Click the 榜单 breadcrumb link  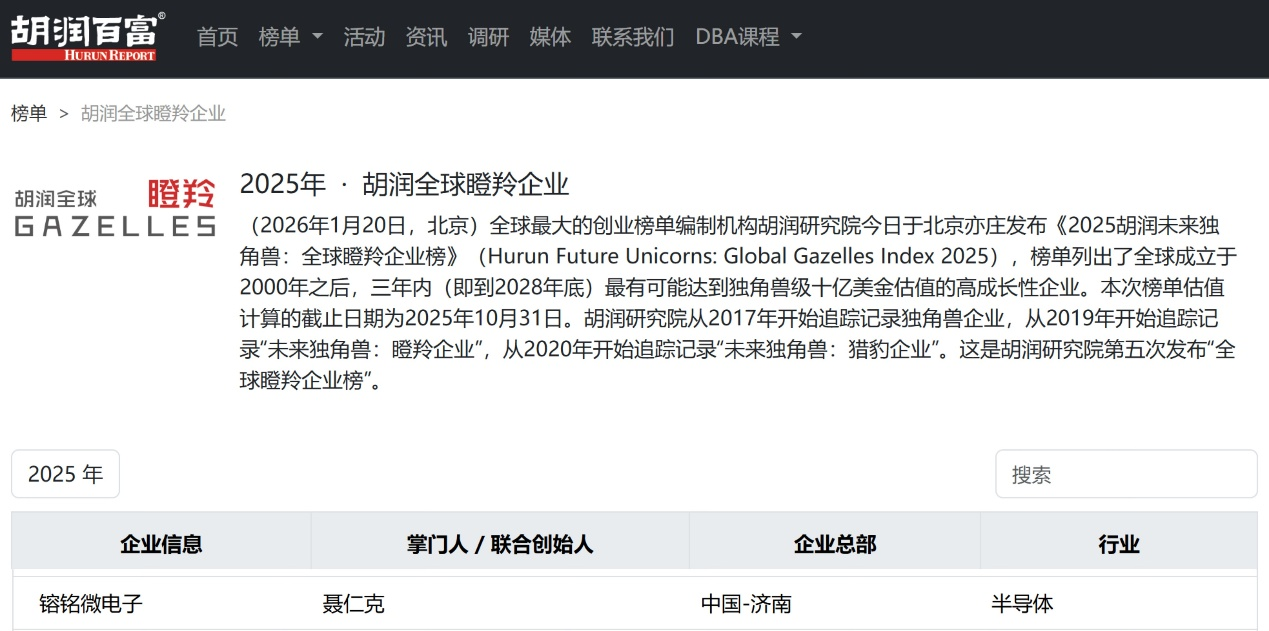pos(29,114)
